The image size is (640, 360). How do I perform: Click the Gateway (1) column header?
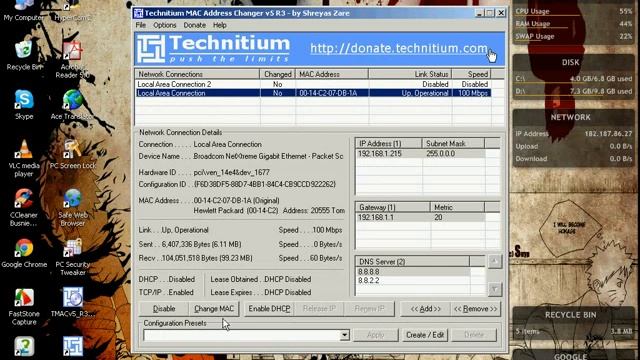click(x=393, y=207)
